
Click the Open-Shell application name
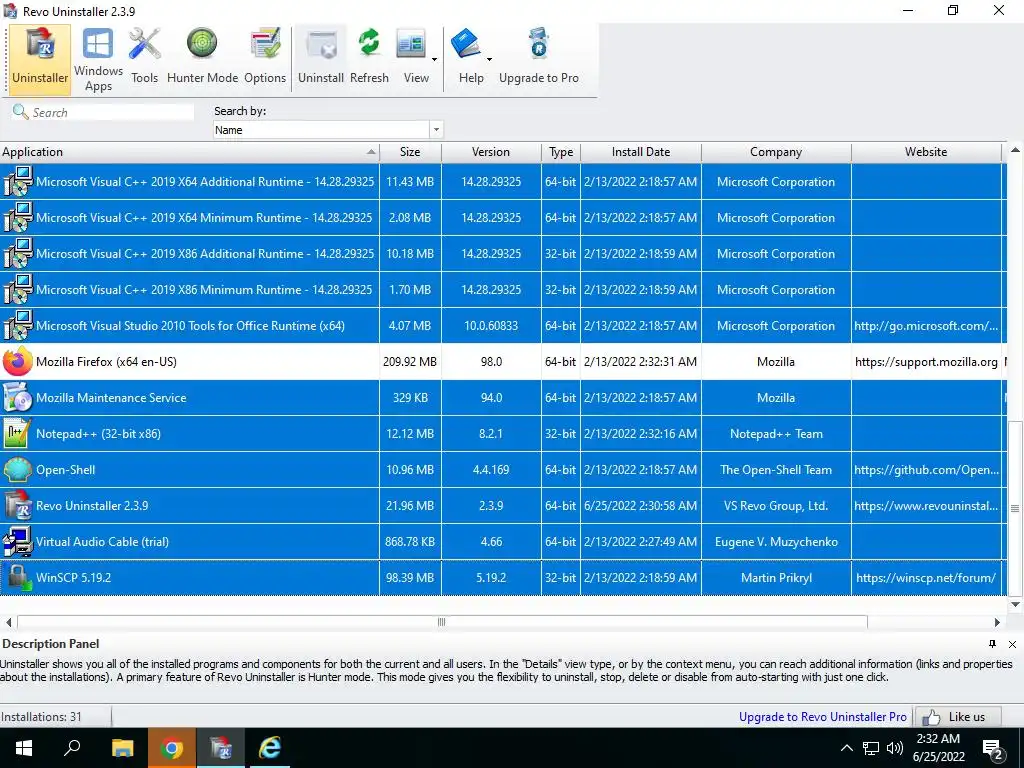coord(65,470)
